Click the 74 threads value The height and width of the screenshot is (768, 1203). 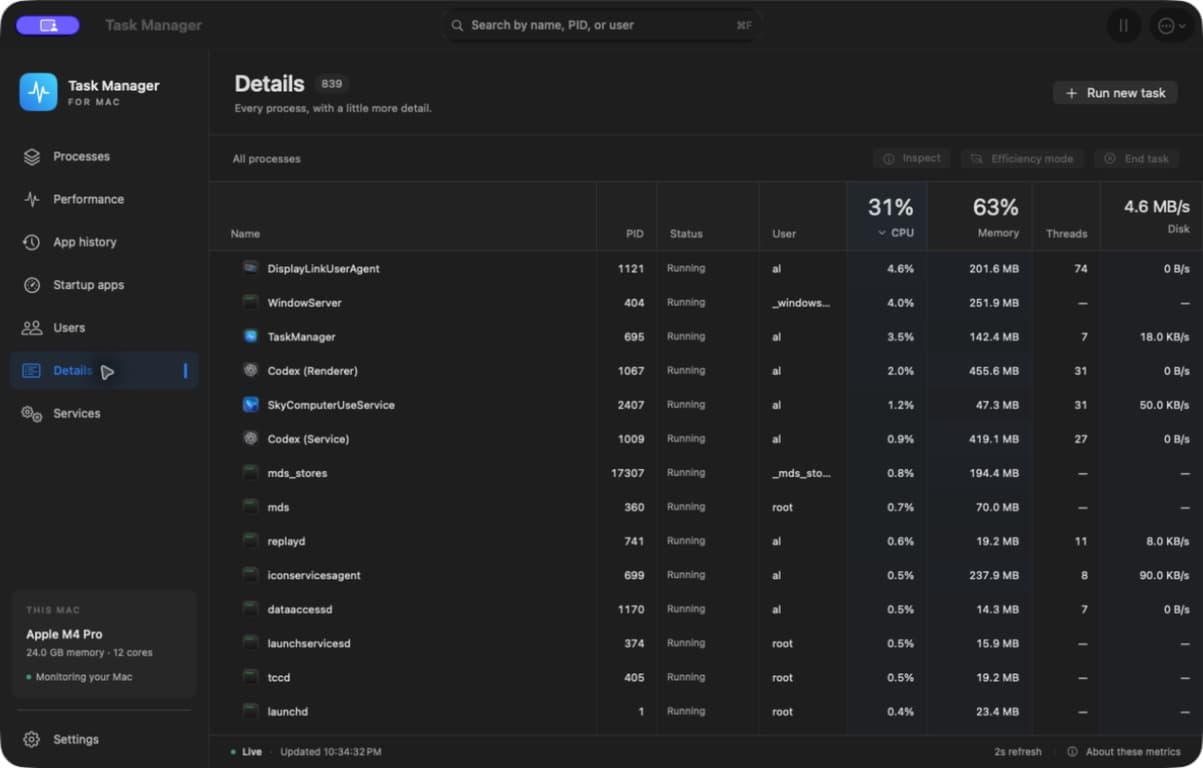tap(1080, 269)
